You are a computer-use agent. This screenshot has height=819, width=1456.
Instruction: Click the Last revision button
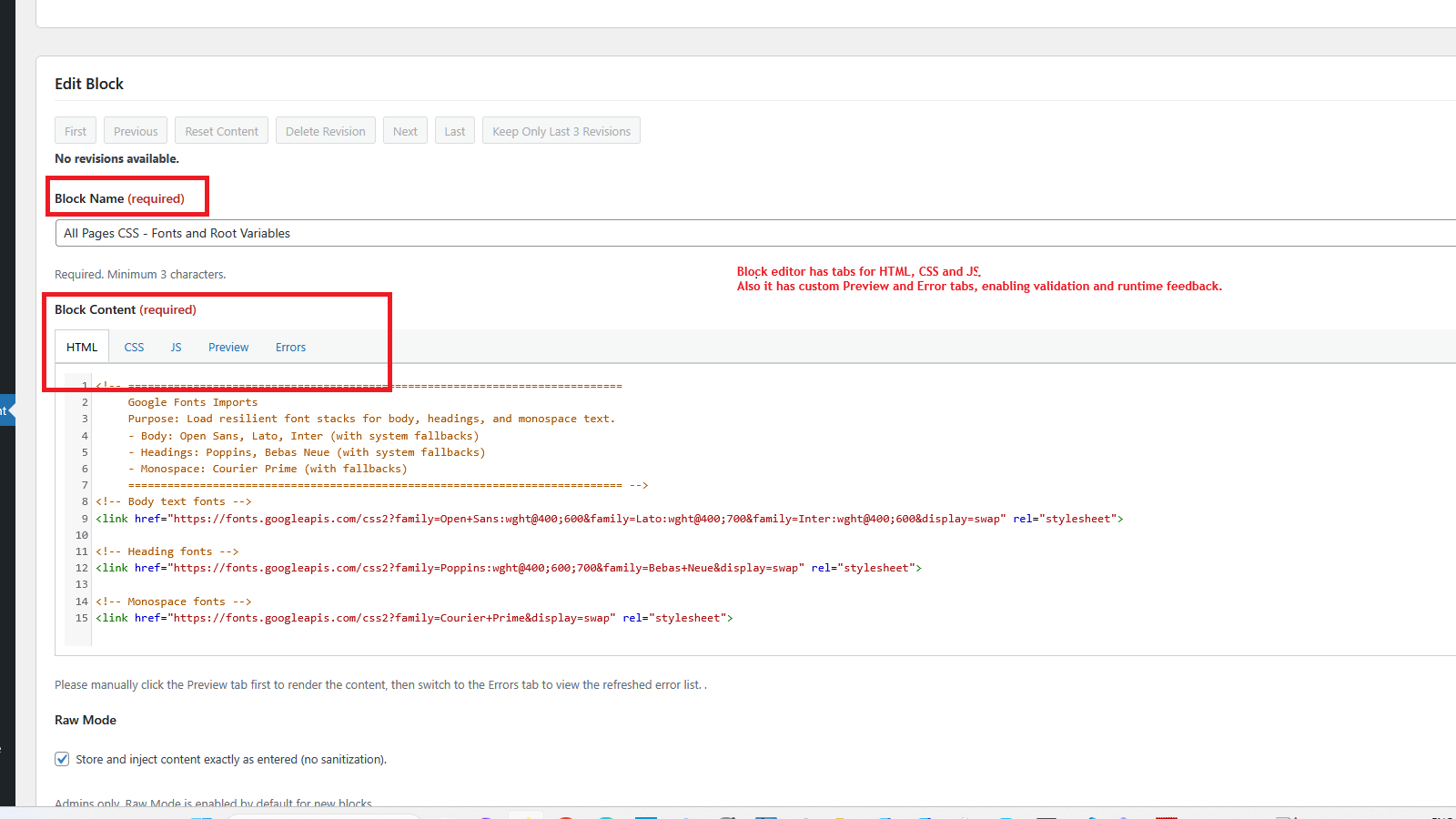click(454, 130)
